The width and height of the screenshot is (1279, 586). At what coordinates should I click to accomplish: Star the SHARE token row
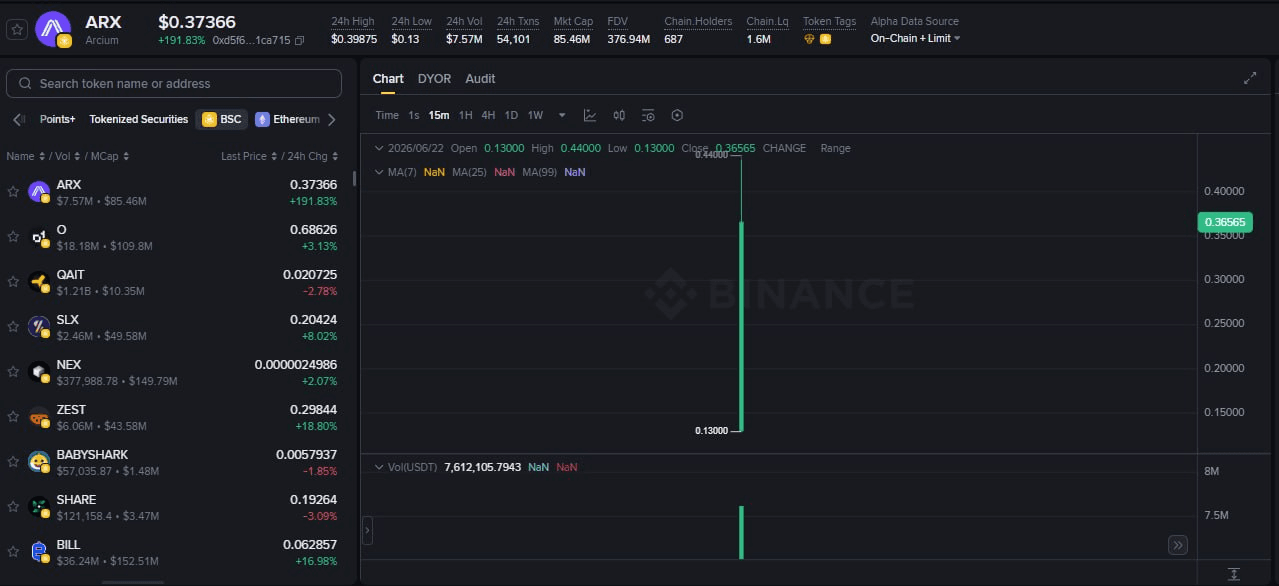coord(13,507)
